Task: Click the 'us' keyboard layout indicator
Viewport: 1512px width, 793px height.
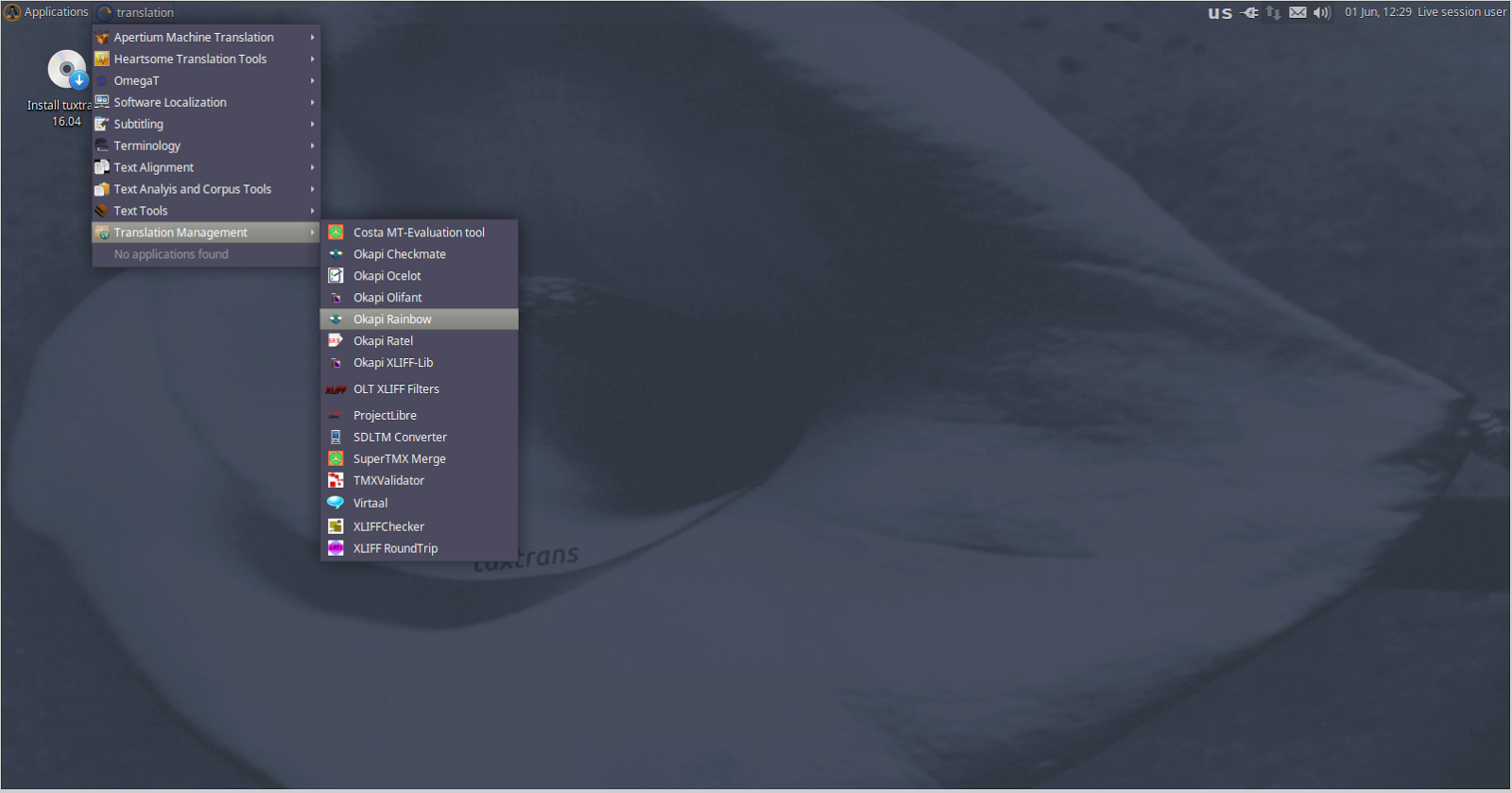Action: (1220, 12)
